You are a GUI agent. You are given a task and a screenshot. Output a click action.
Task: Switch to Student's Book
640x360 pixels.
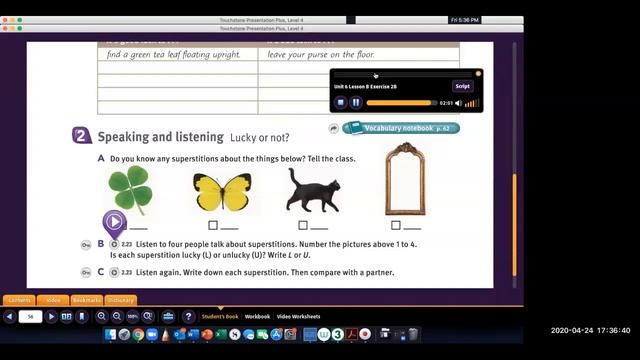click(x=220, y=316)
